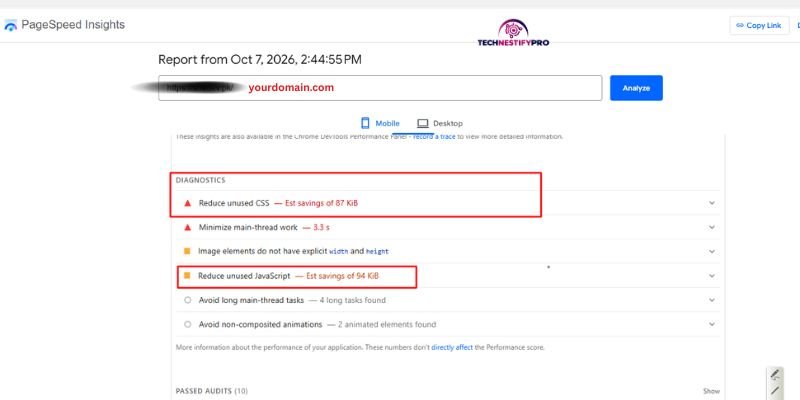Expand Avoid long main-thread tasks chevron

(712, 300)
